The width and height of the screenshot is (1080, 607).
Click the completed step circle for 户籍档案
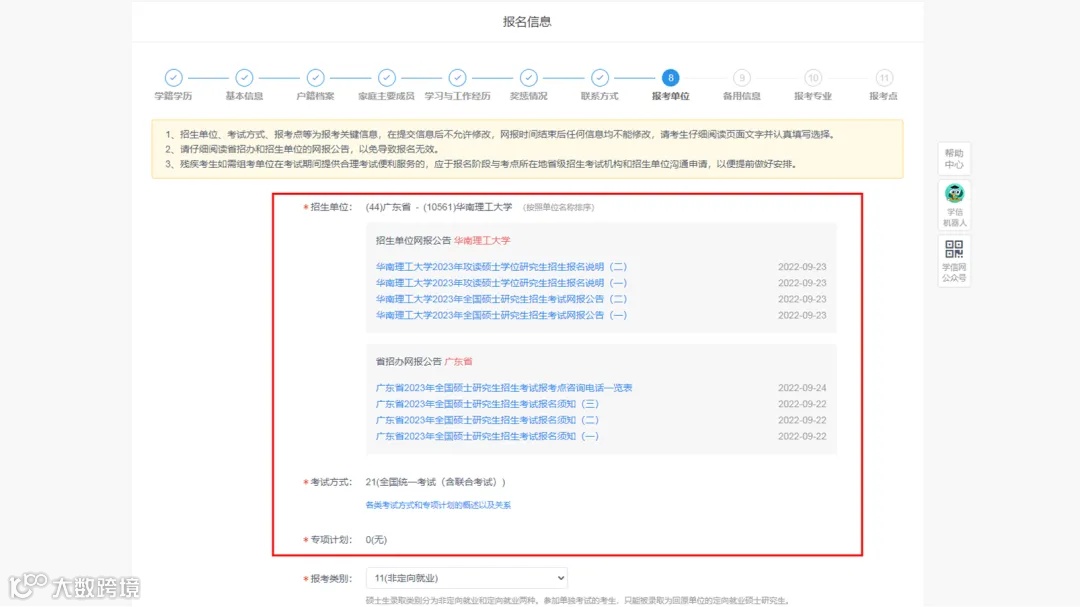[x=315, y=78]
